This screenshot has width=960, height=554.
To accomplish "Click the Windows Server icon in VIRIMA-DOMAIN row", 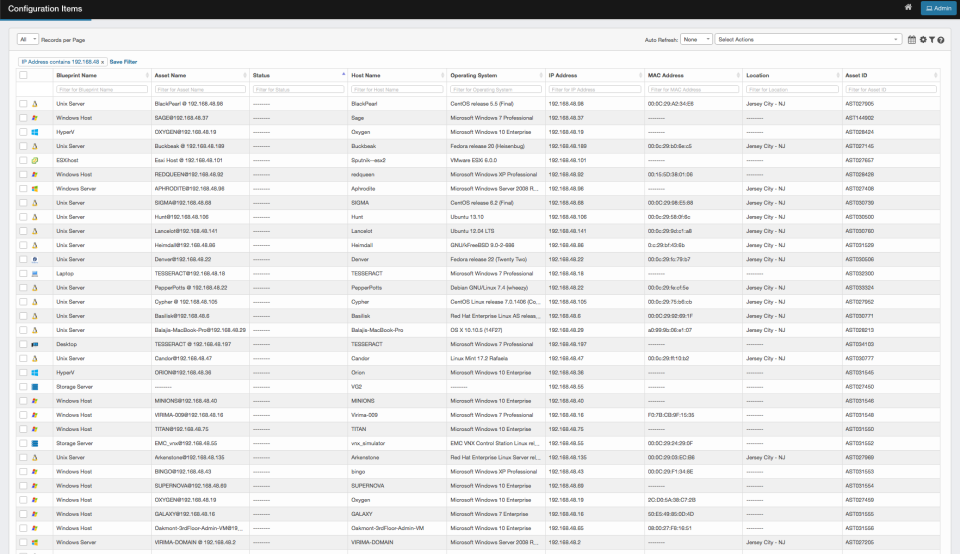I will coord(35,542).
